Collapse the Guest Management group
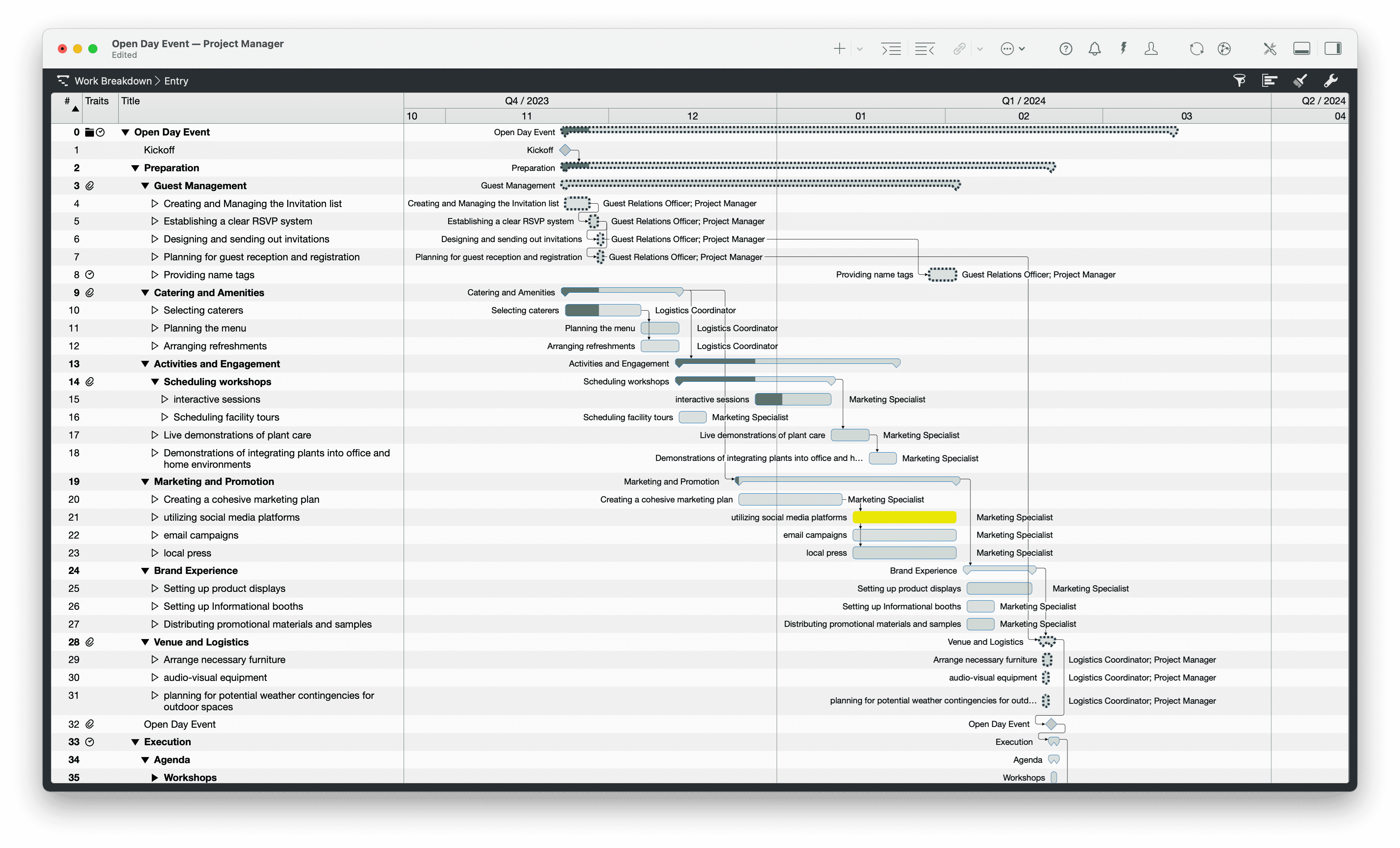 click(x=145, y=186)
